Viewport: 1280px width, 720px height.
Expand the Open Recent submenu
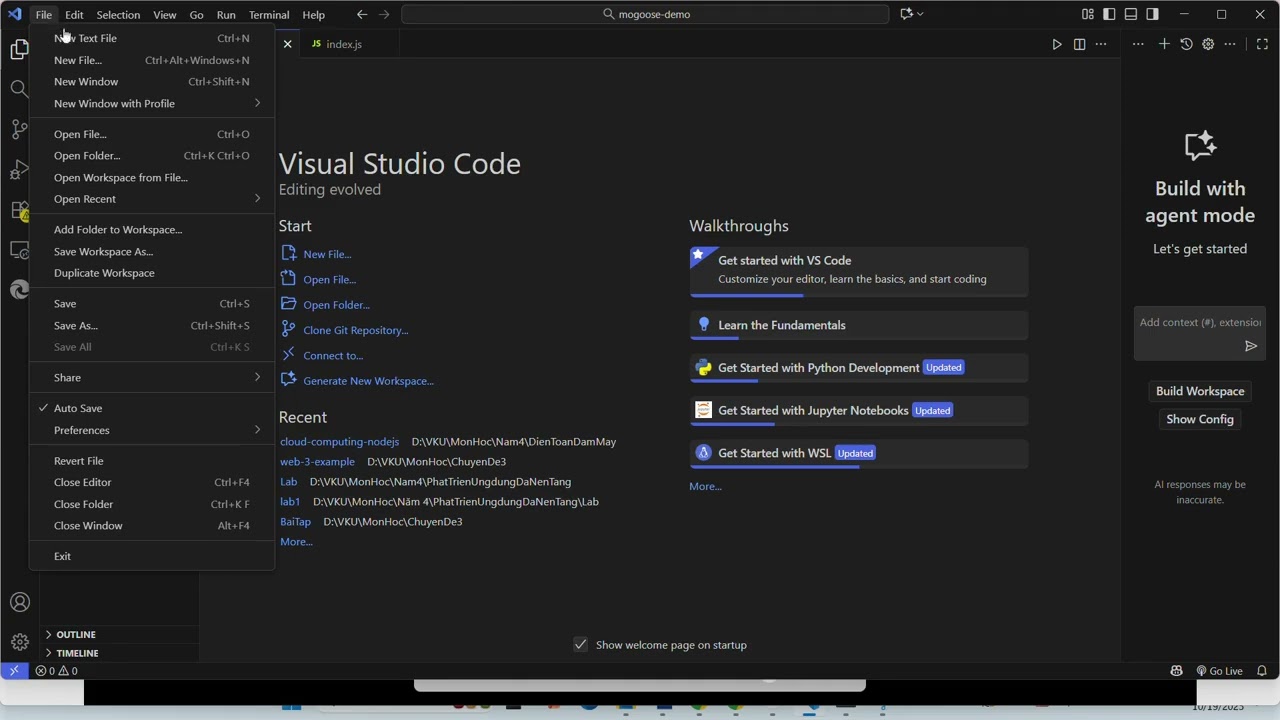click(x=152, y=199)
